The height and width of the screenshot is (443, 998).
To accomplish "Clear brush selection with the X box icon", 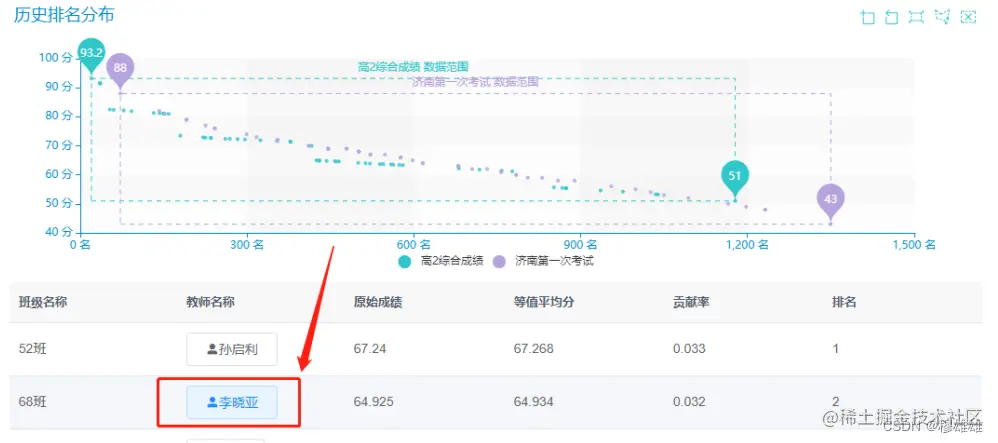I will 968,17.
